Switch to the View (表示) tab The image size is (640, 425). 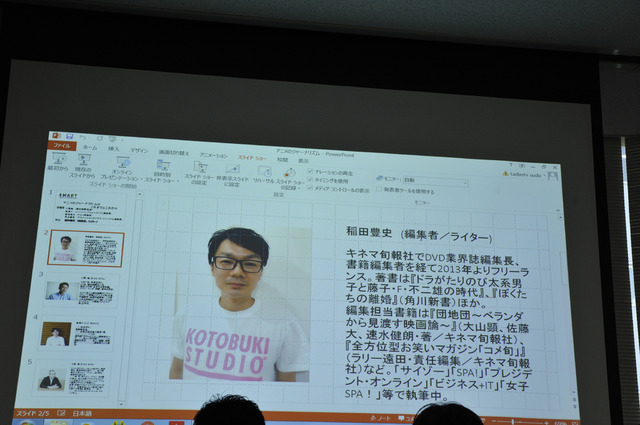coord(303,161)
